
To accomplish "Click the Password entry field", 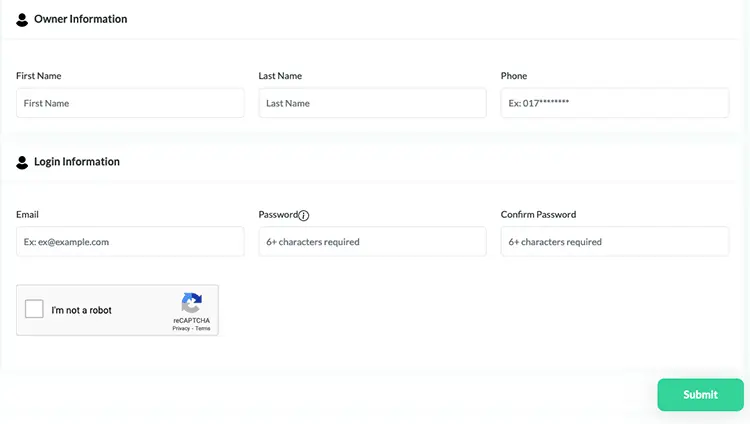I will click(x=372, y=242).
